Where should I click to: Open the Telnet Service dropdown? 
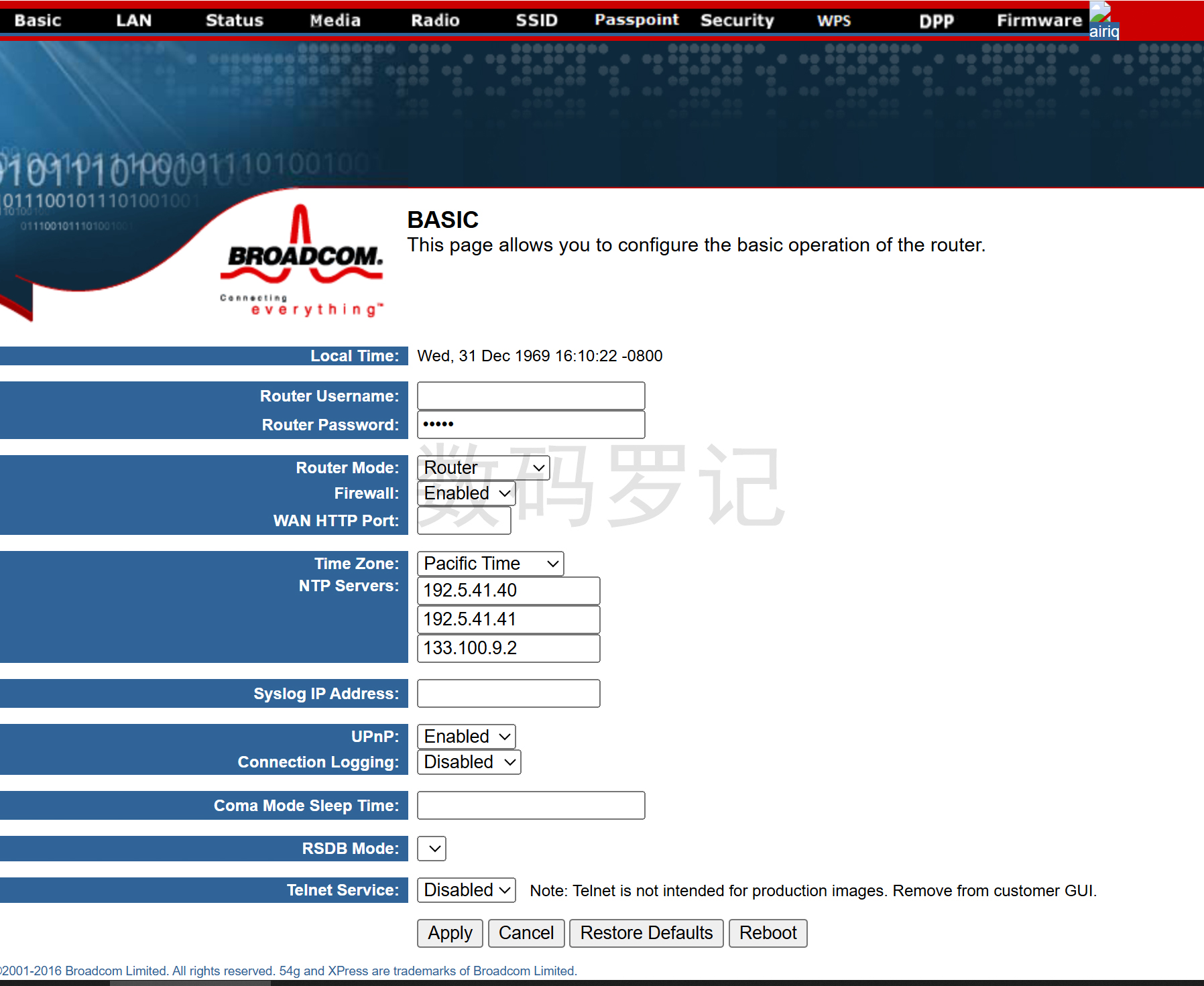pyautogui.click(x=467, y=890)
